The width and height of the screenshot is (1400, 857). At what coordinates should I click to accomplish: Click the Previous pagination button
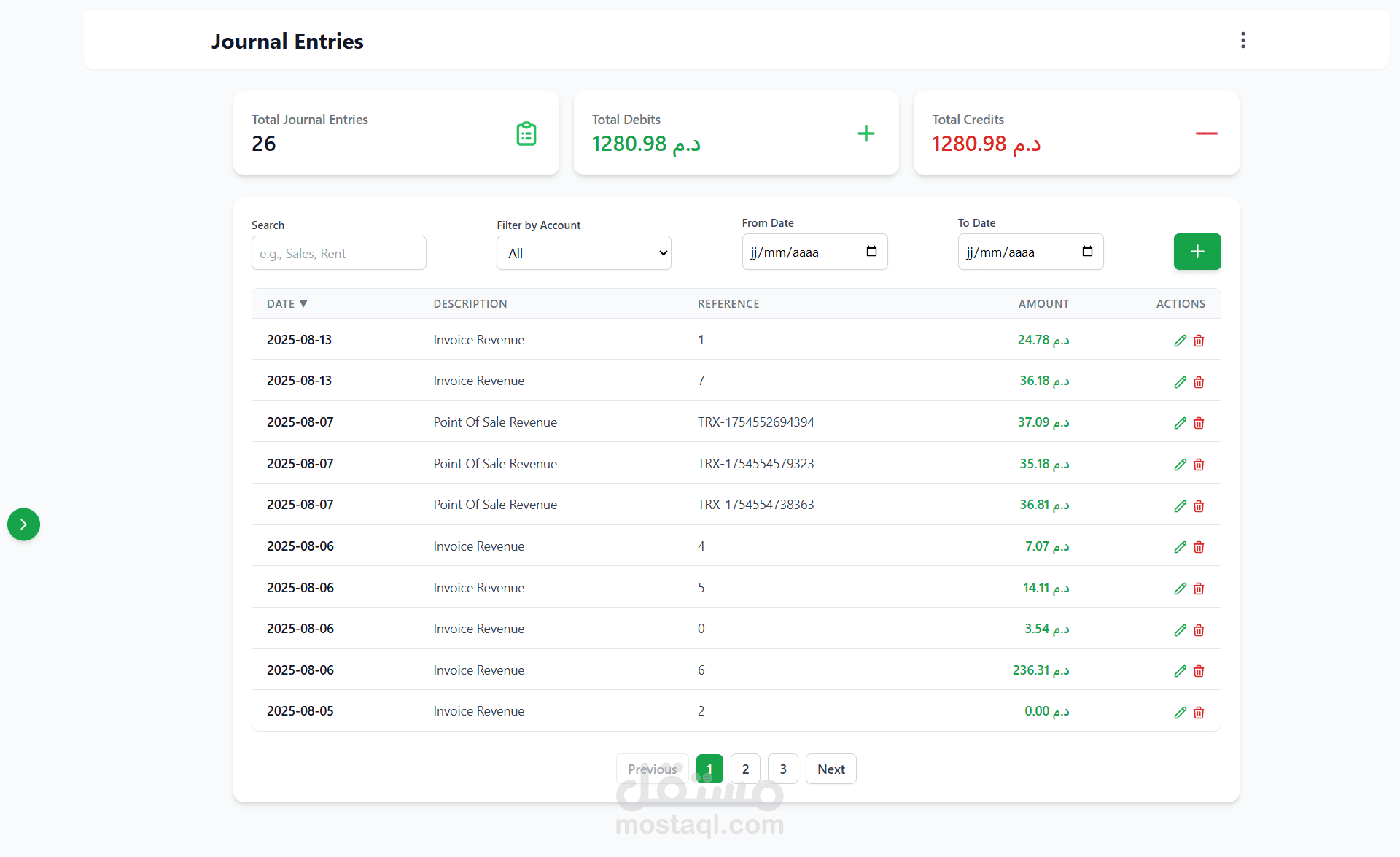pyautogui.click(x=652, y=769)
